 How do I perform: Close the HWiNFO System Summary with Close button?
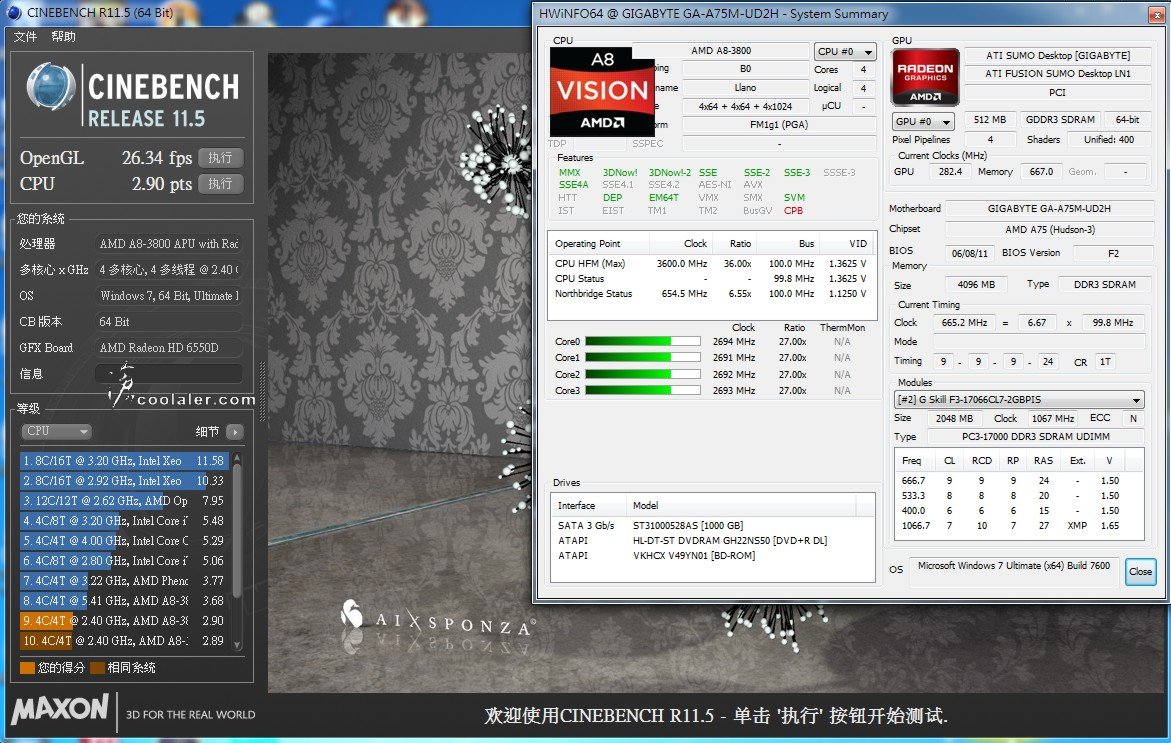click(1140, 571)
